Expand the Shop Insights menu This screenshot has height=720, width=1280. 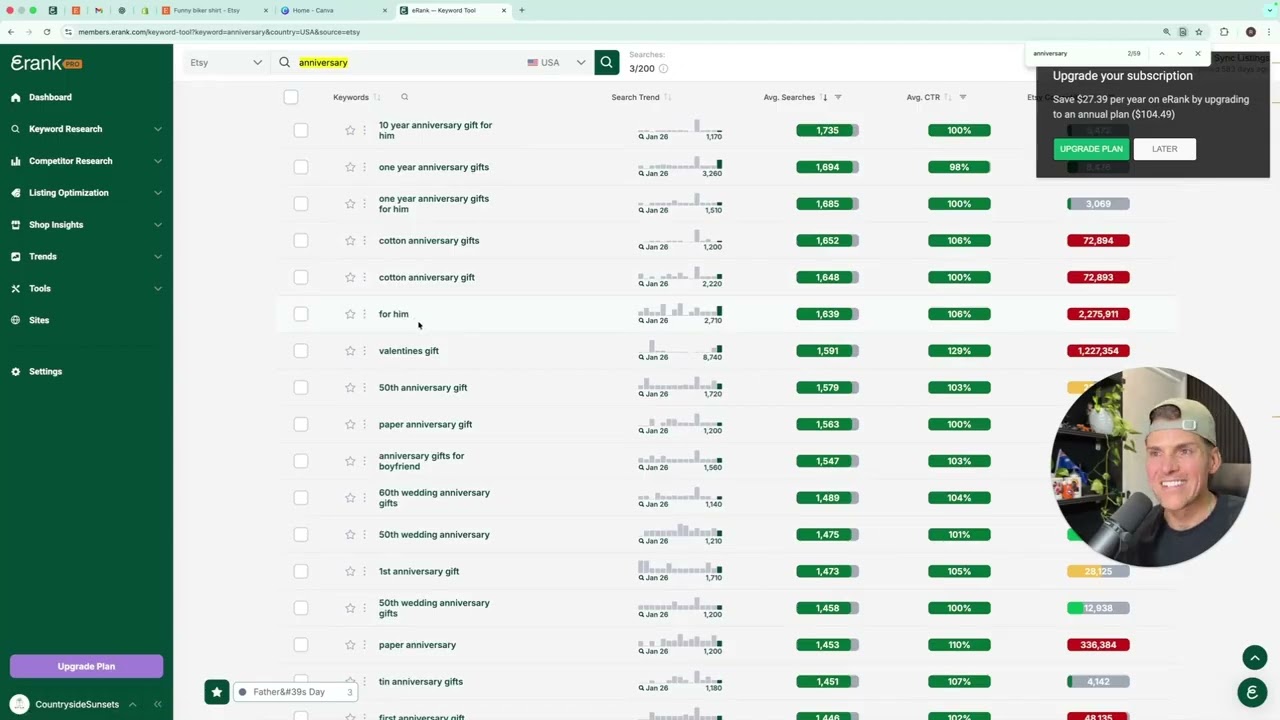point(86,225)
